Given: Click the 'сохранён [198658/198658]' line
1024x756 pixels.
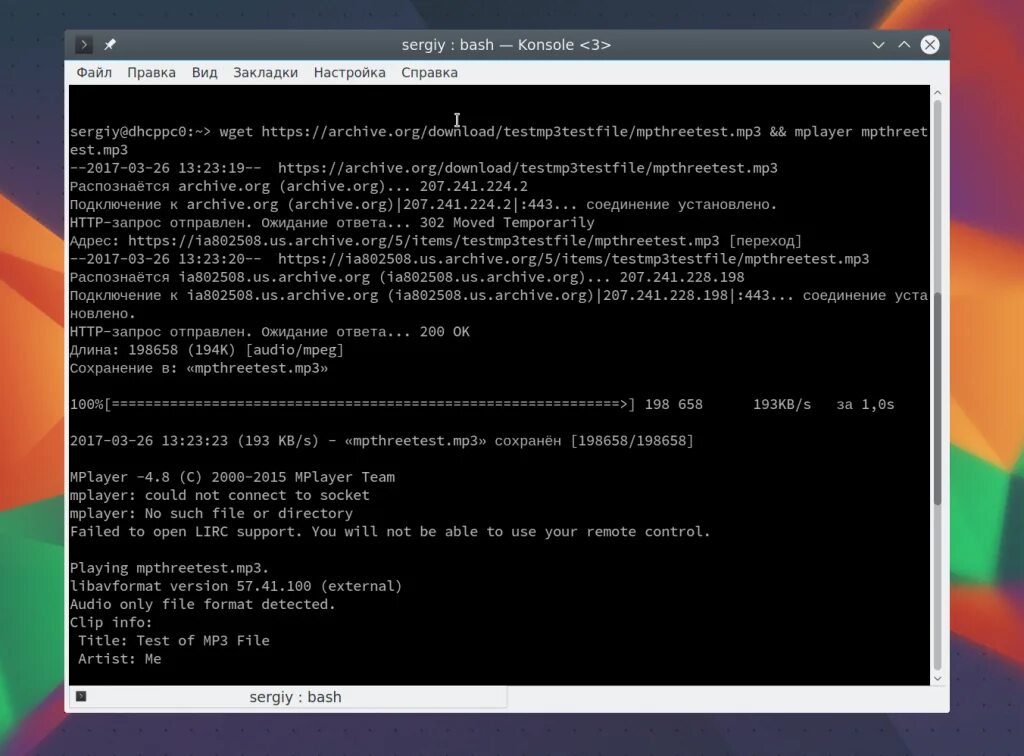Looking at the screenshot, I should point(381,441).
